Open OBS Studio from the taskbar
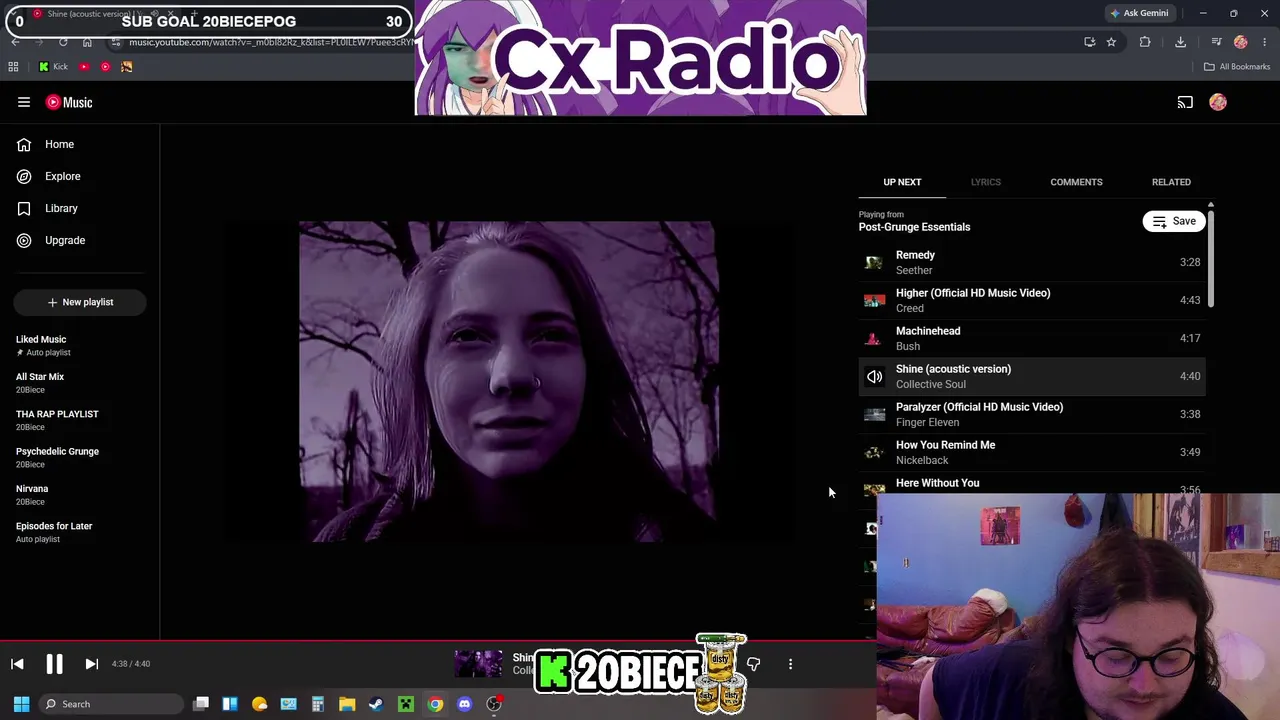The image size is (1280, 720). click(x=494, y=704)
